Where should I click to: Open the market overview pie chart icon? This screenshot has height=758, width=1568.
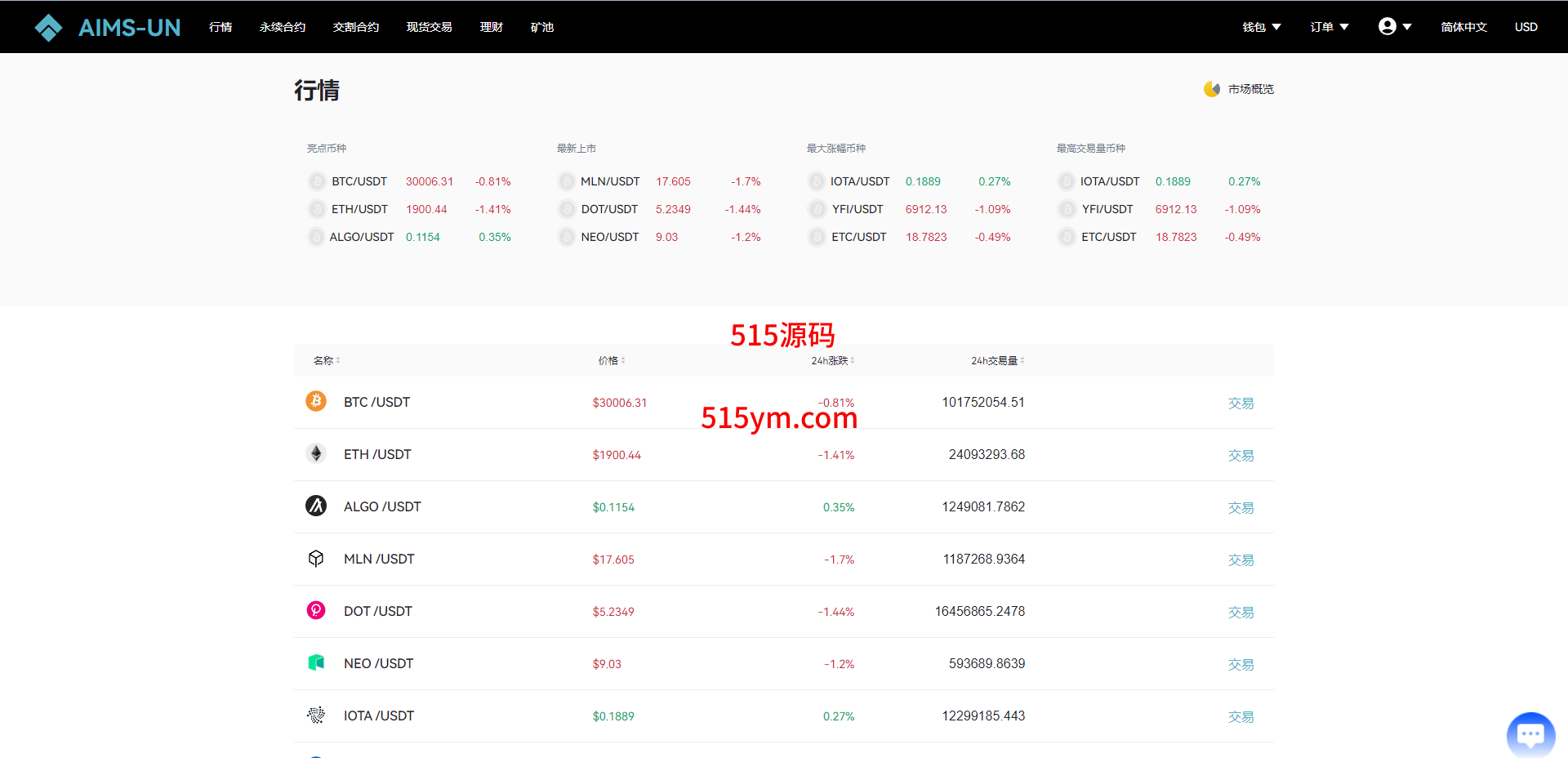point(1212,89)
